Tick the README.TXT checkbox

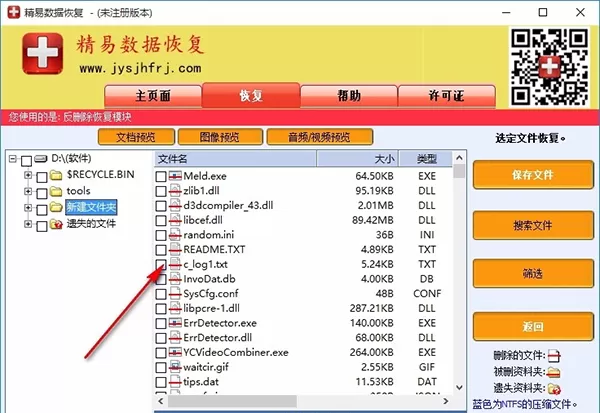(x=161, y=250)
